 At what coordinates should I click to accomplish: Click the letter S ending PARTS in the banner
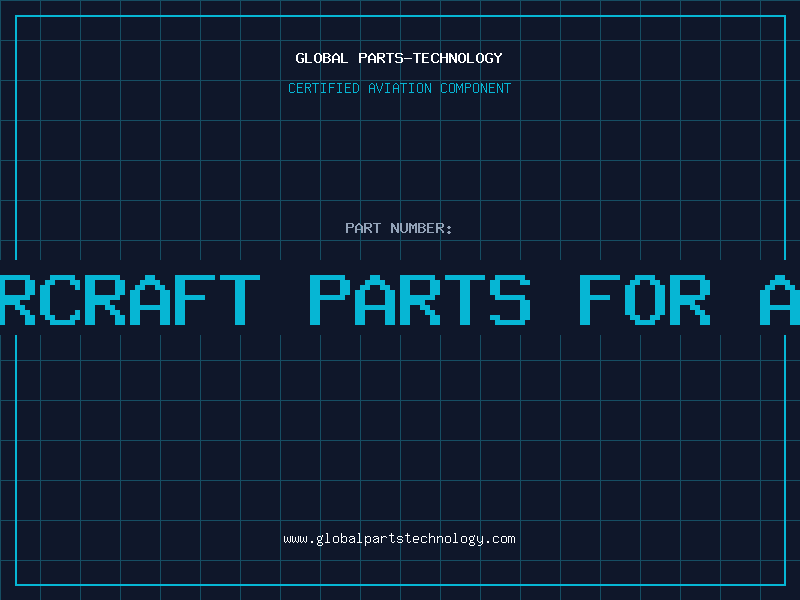510,300
